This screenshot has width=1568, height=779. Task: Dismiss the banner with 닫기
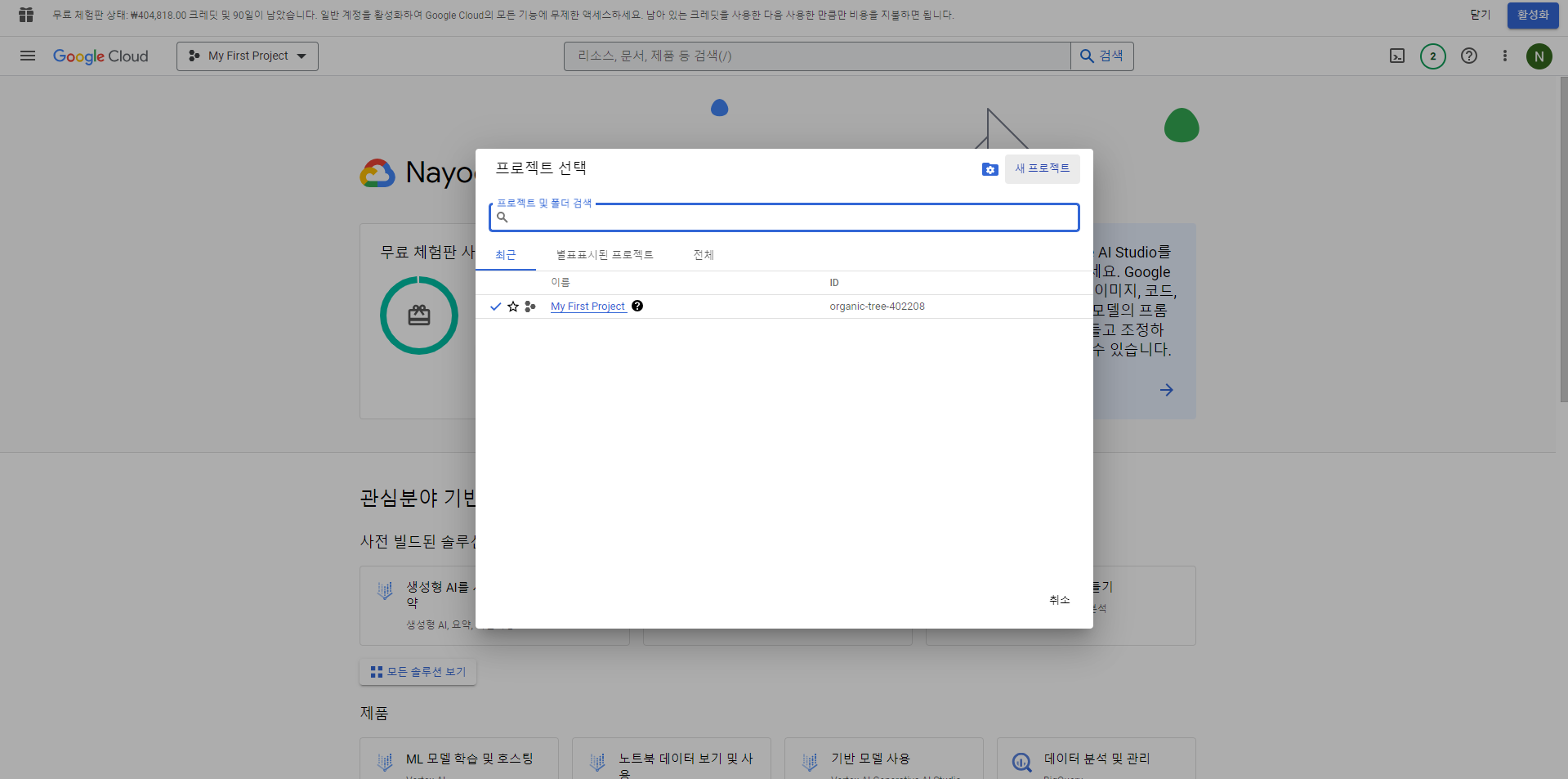1481,15
